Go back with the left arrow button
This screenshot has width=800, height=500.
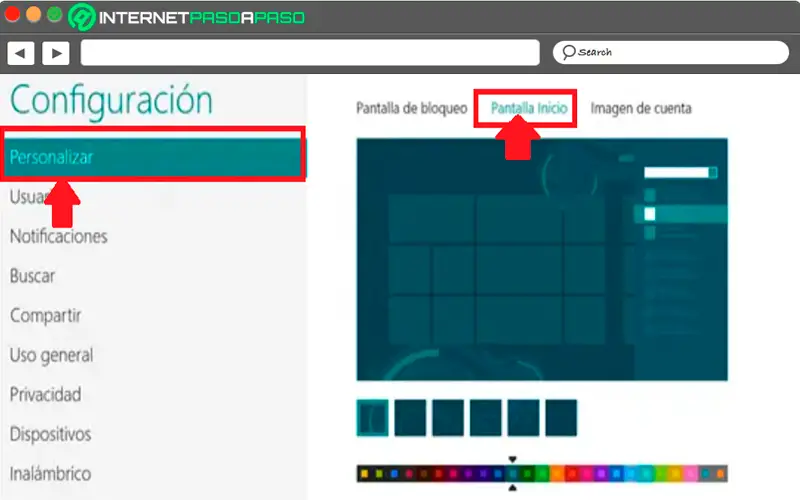point(20,53)
